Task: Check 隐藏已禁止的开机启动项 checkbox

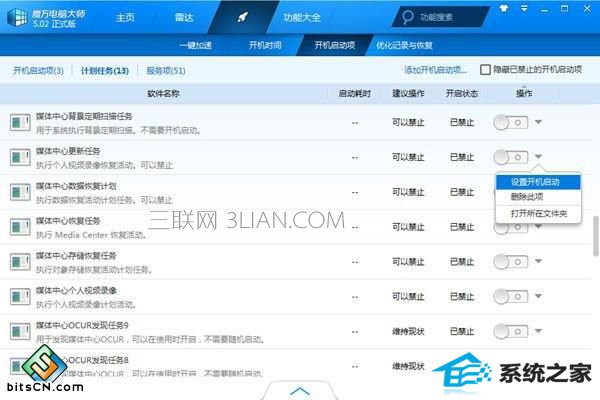Action: [x=485, y=70]
